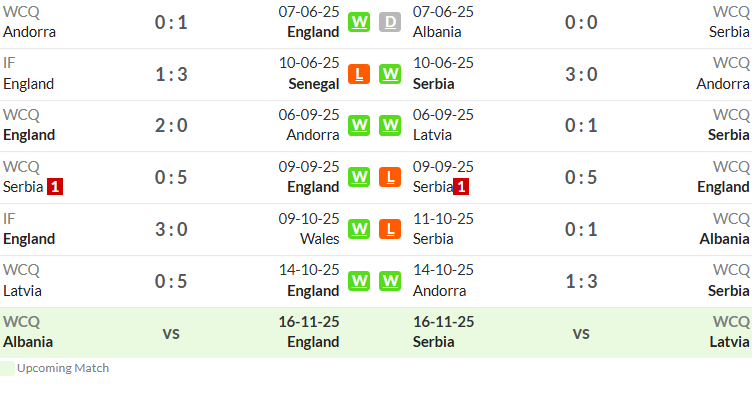Click the light green Upcoming Match legend swatch
Image resolution: width=752 pixels, height=401 pixels.
tap(7, 368)
